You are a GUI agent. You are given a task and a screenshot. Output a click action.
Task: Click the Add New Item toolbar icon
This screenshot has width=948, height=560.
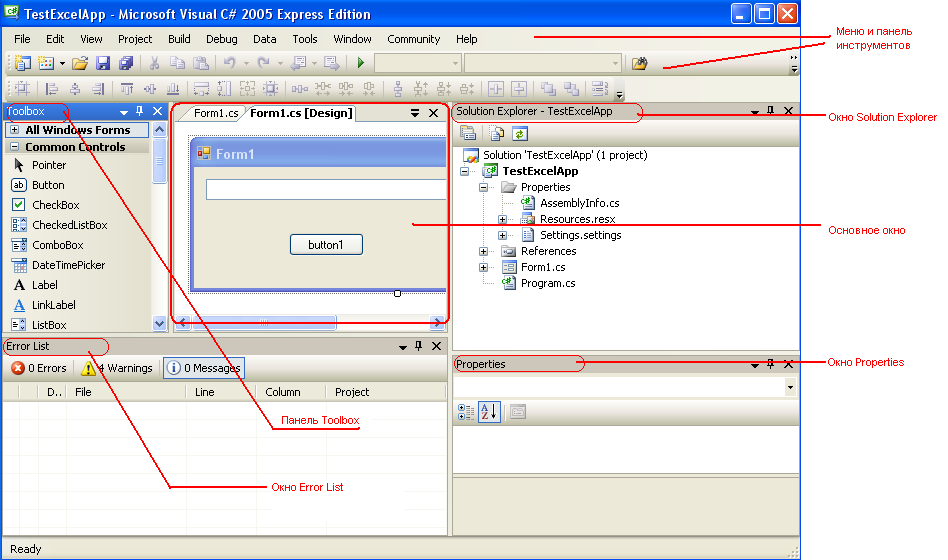click(x=46, y=63)
